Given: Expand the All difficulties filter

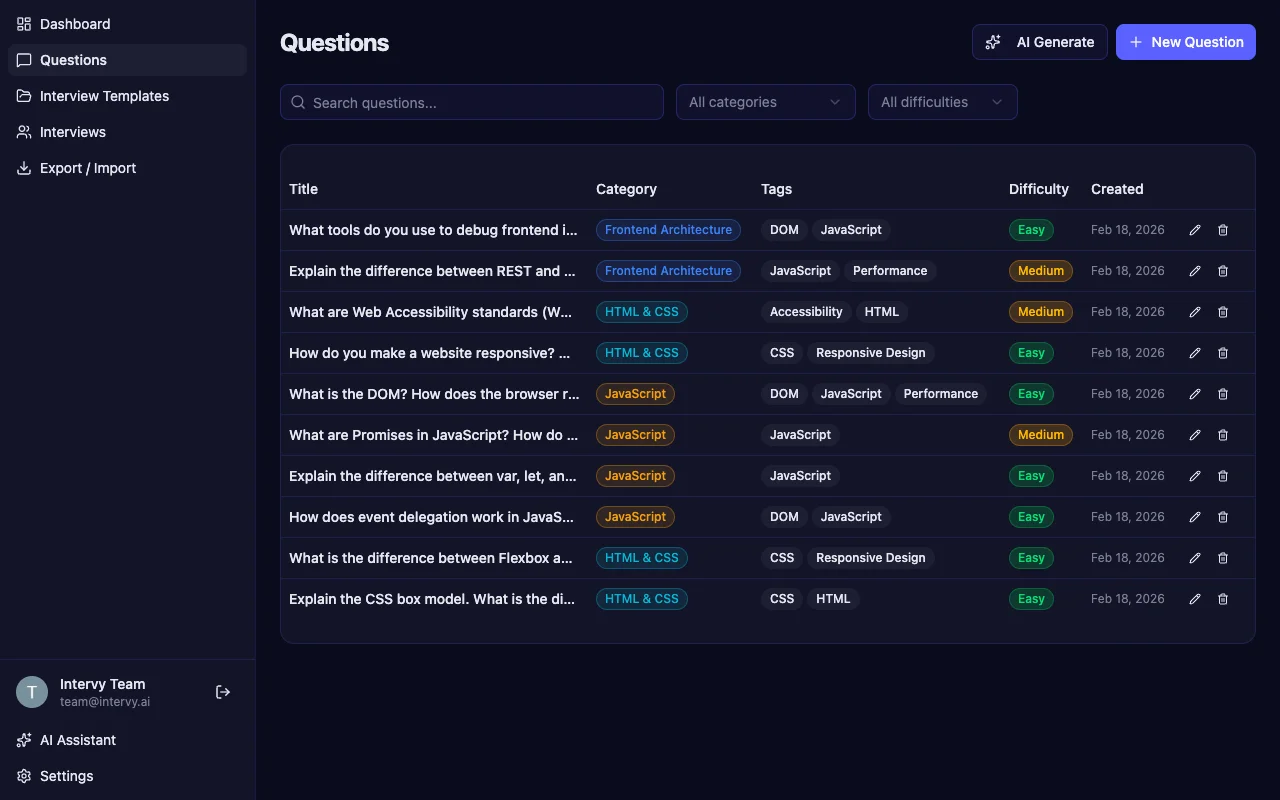Looking at the screenshot, I should 941,102.
